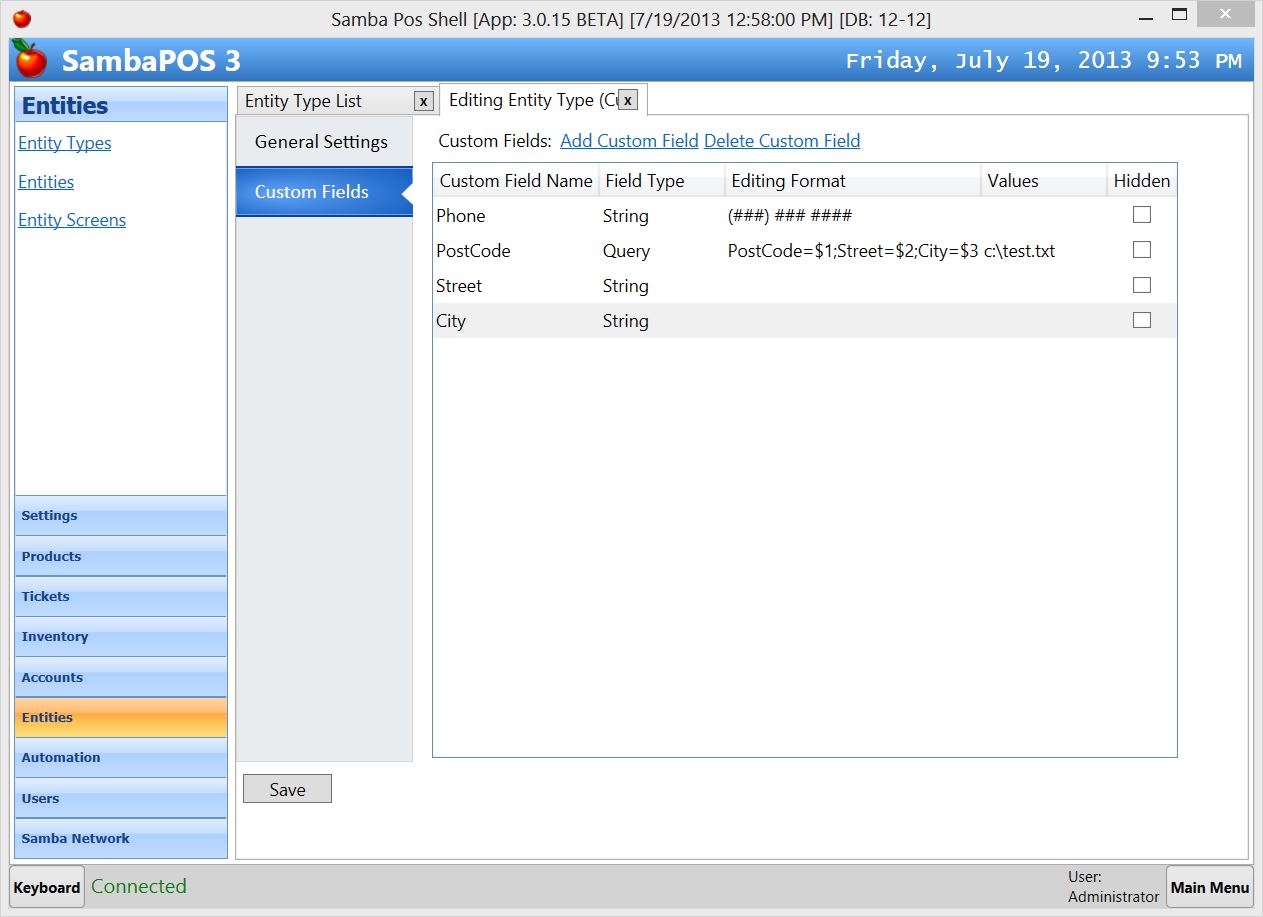Click the Keyboard icon in the status bar
This screenshot has width=1263, height=917.
click(x=46, y=887)
